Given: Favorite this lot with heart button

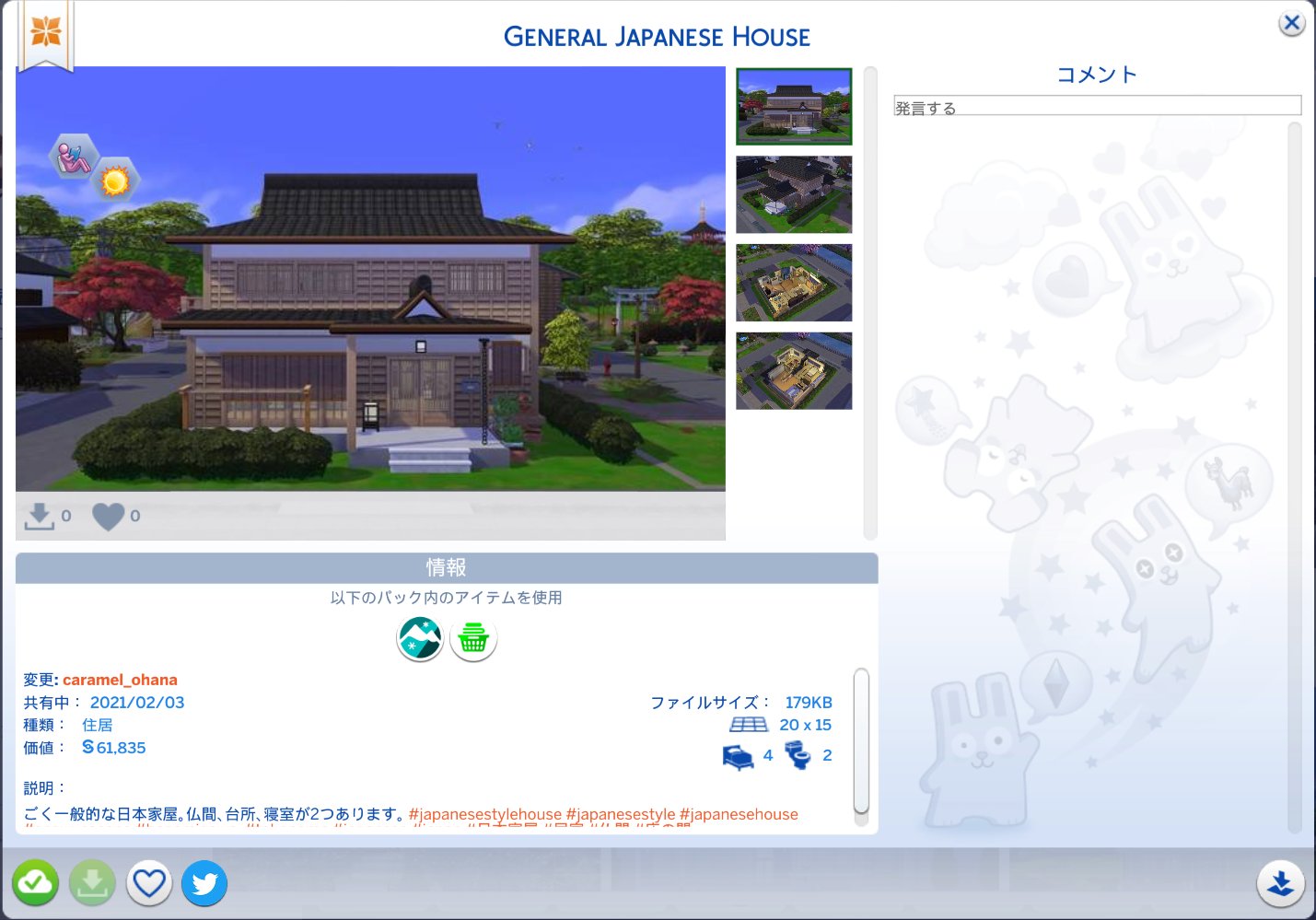Looking at the screenshot, I should (x=149, y=883).
